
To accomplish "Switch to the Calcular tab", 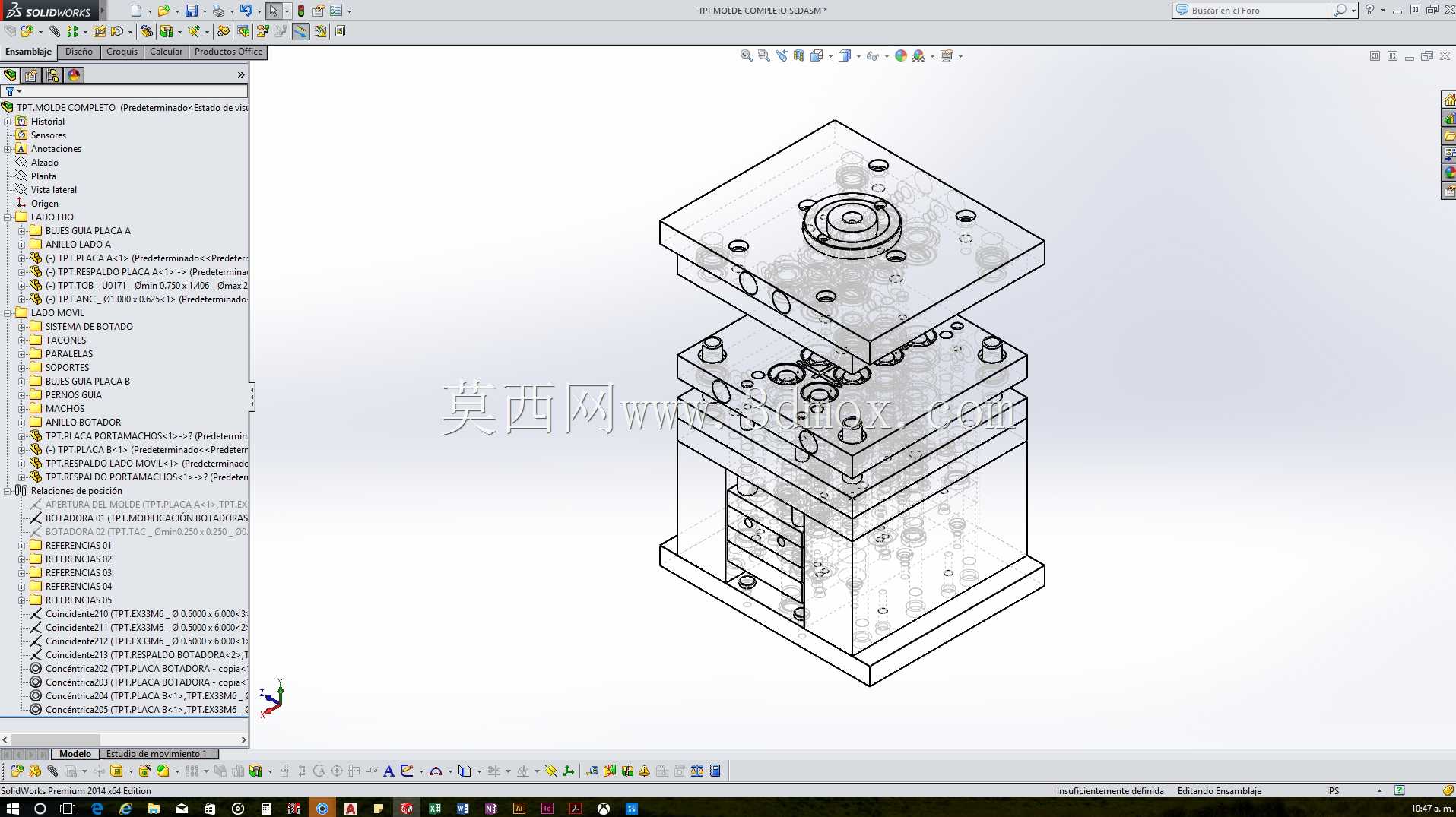I will click(x=166, y=52).
